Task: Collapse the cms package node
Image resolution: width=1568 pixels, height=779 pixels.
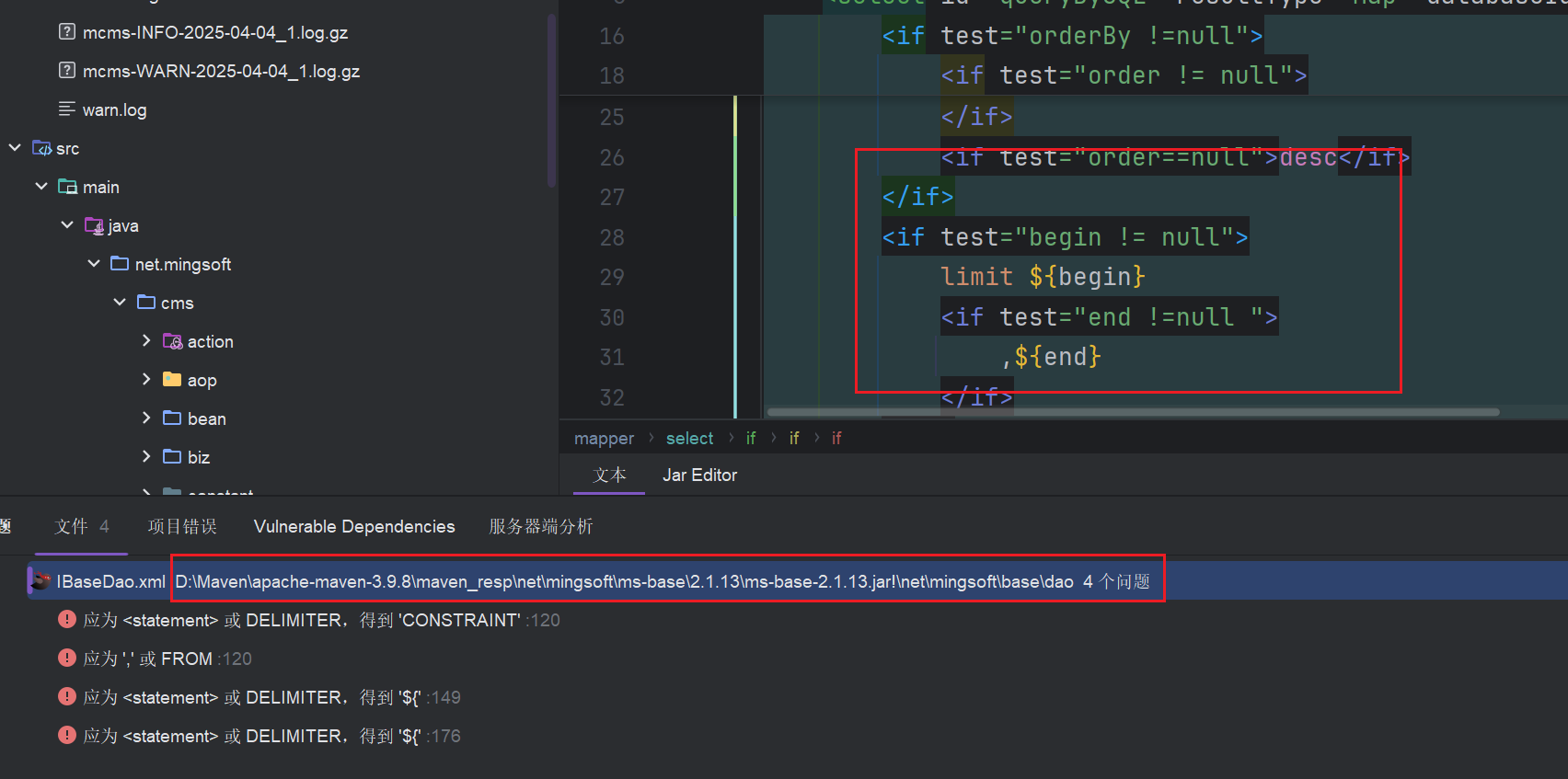Action: [120, 303]
